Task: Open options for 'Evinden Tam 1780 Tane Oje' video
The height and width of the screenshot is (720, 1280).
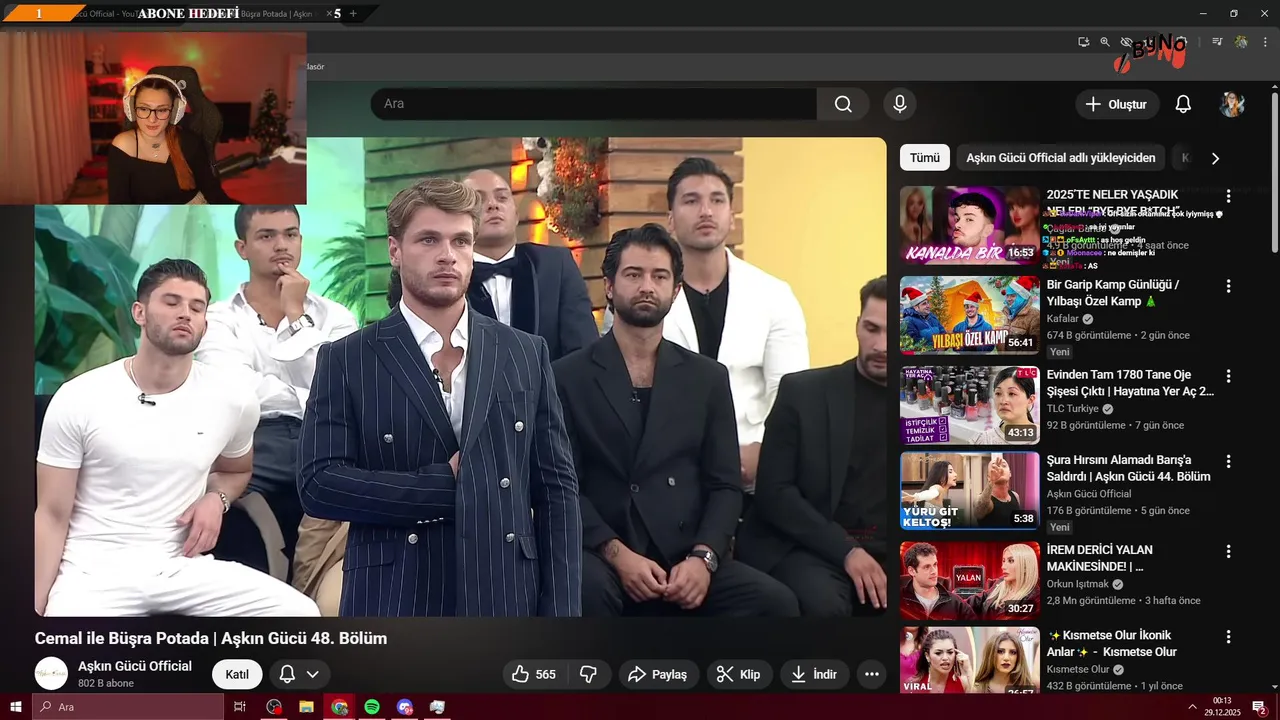Action: 1229,376
